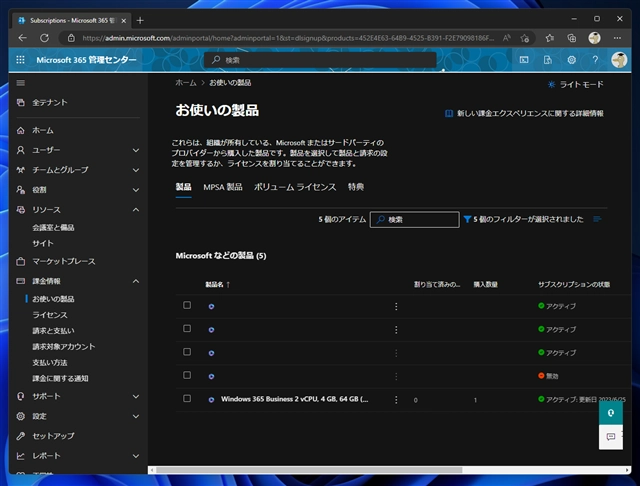640x486 pixels.
Task: Reload the page with refresh icon
Action: pyautogui.click(x=44, y=38)
